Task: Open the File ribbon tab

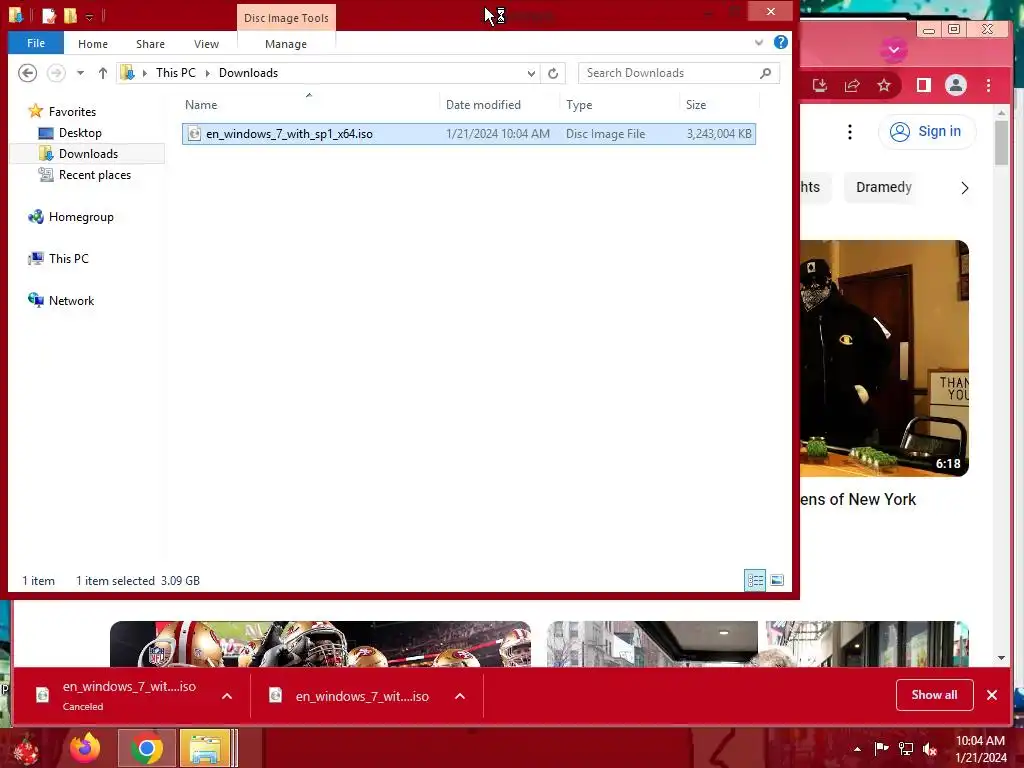Action: point(36,43)
